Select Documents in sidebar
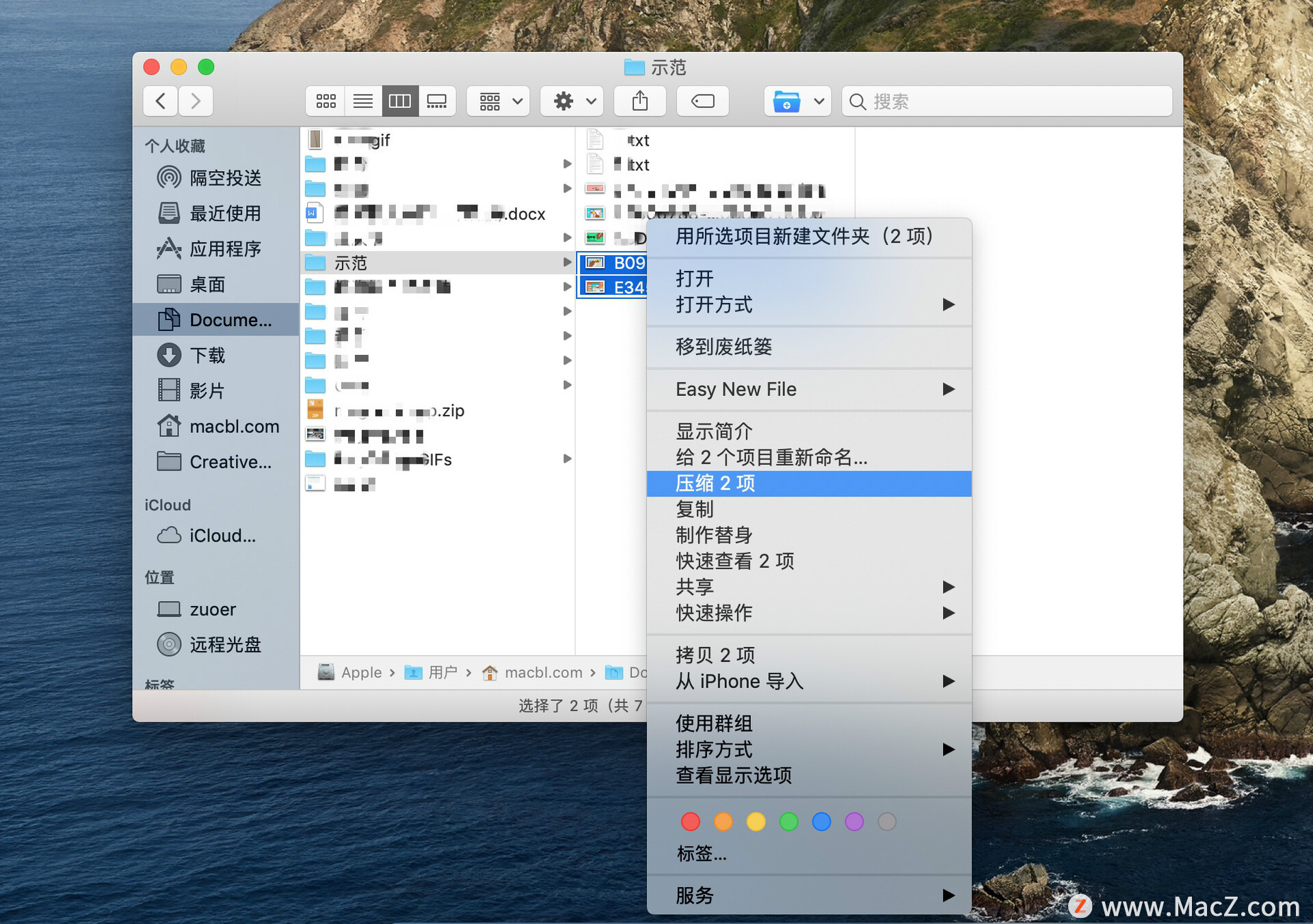 [216, 319]
